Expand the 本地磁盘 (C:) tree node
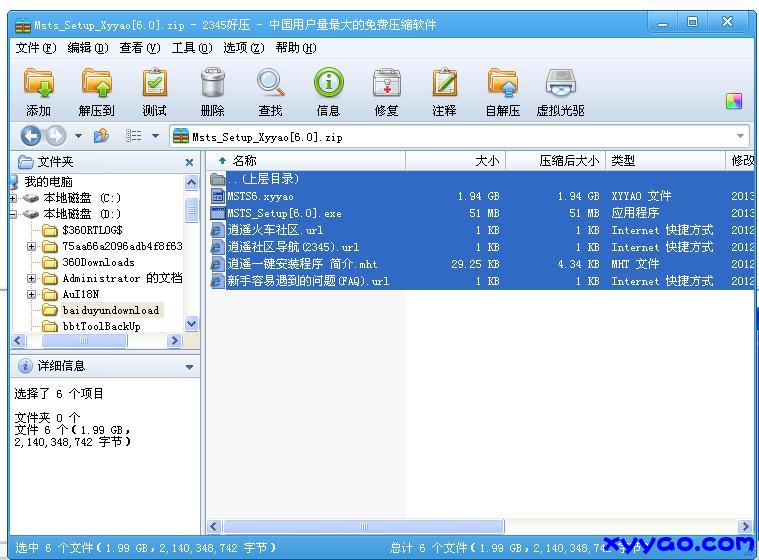This screenshot has height=560, width=759. coord(14,198)
